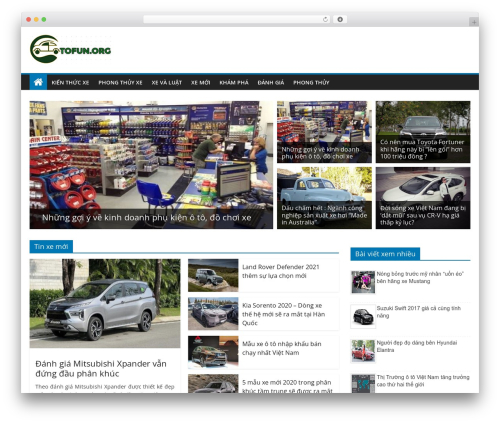Open the XE MỚI menu
Viewport: 500px width, 423px height.
(x=201, y=82)
